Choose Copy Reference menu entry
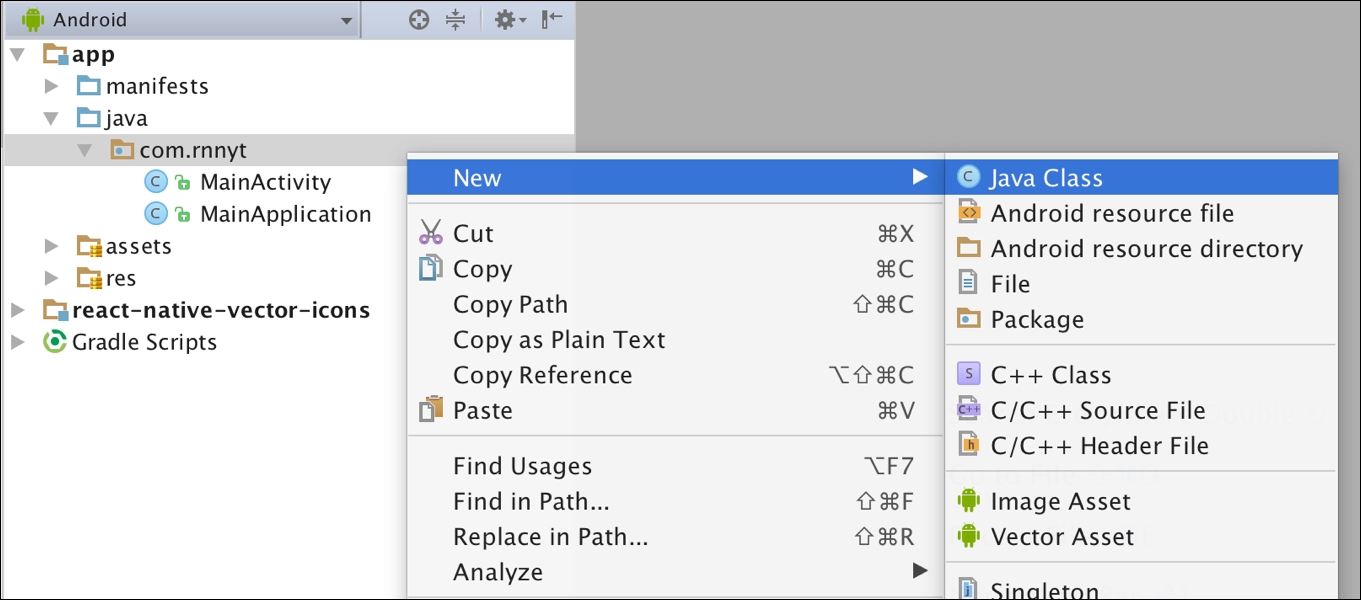 (675, 375)
